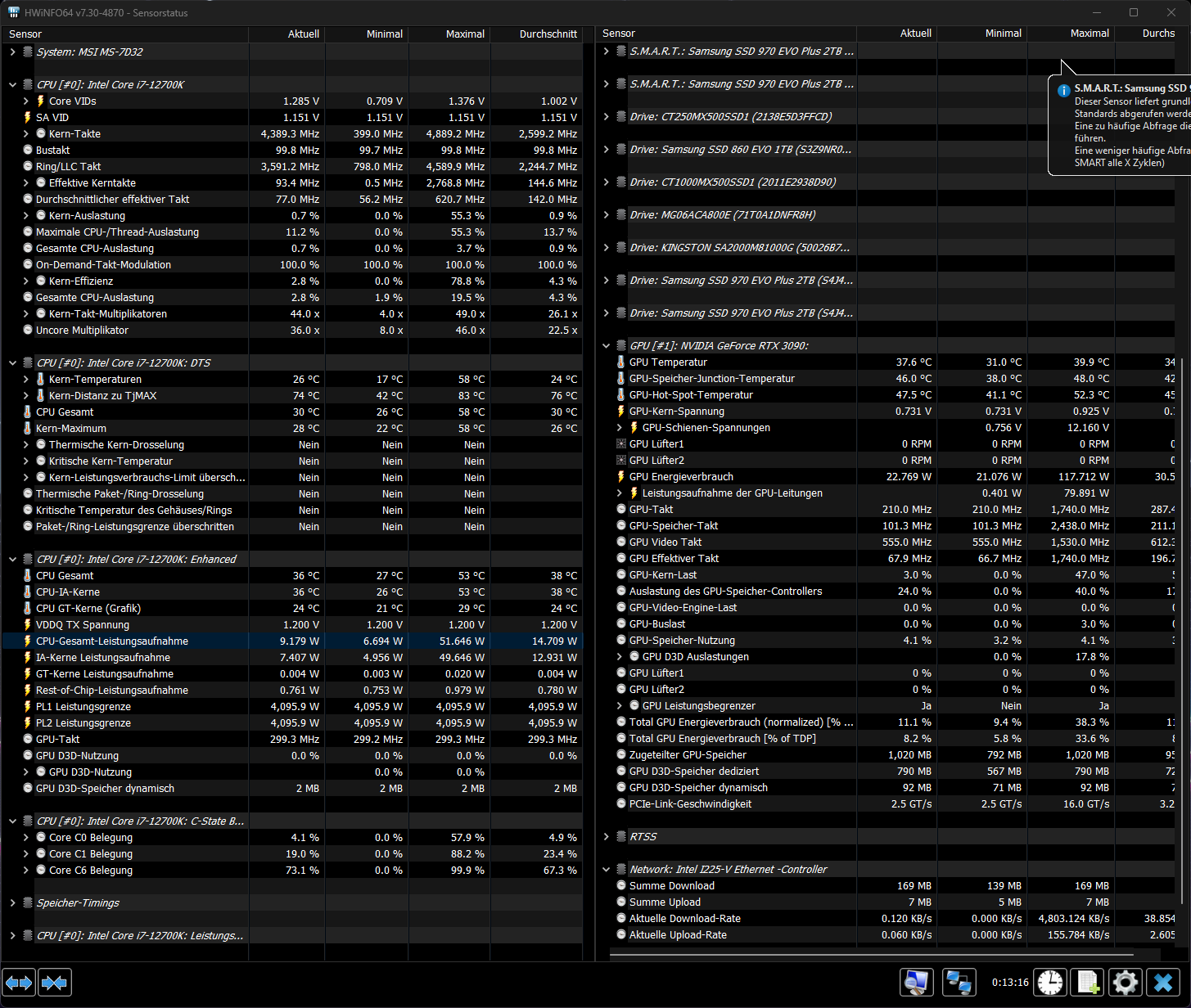Open the sensor settings gear icon
The width and height of the screenshot is (1191, 1008).
[x=1126, y=982]
